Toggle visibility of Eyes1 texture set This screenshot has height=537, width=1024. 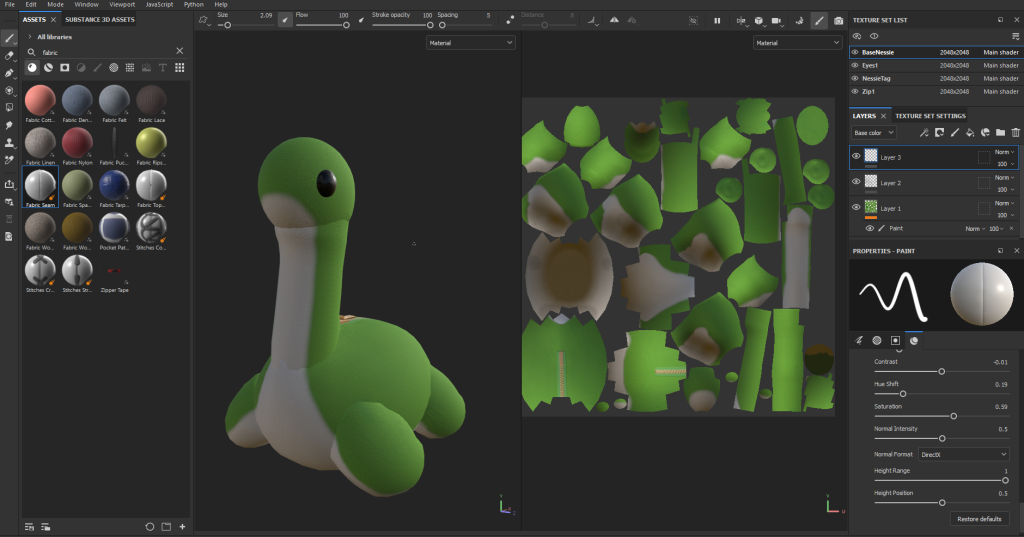(x=855, y=65)
